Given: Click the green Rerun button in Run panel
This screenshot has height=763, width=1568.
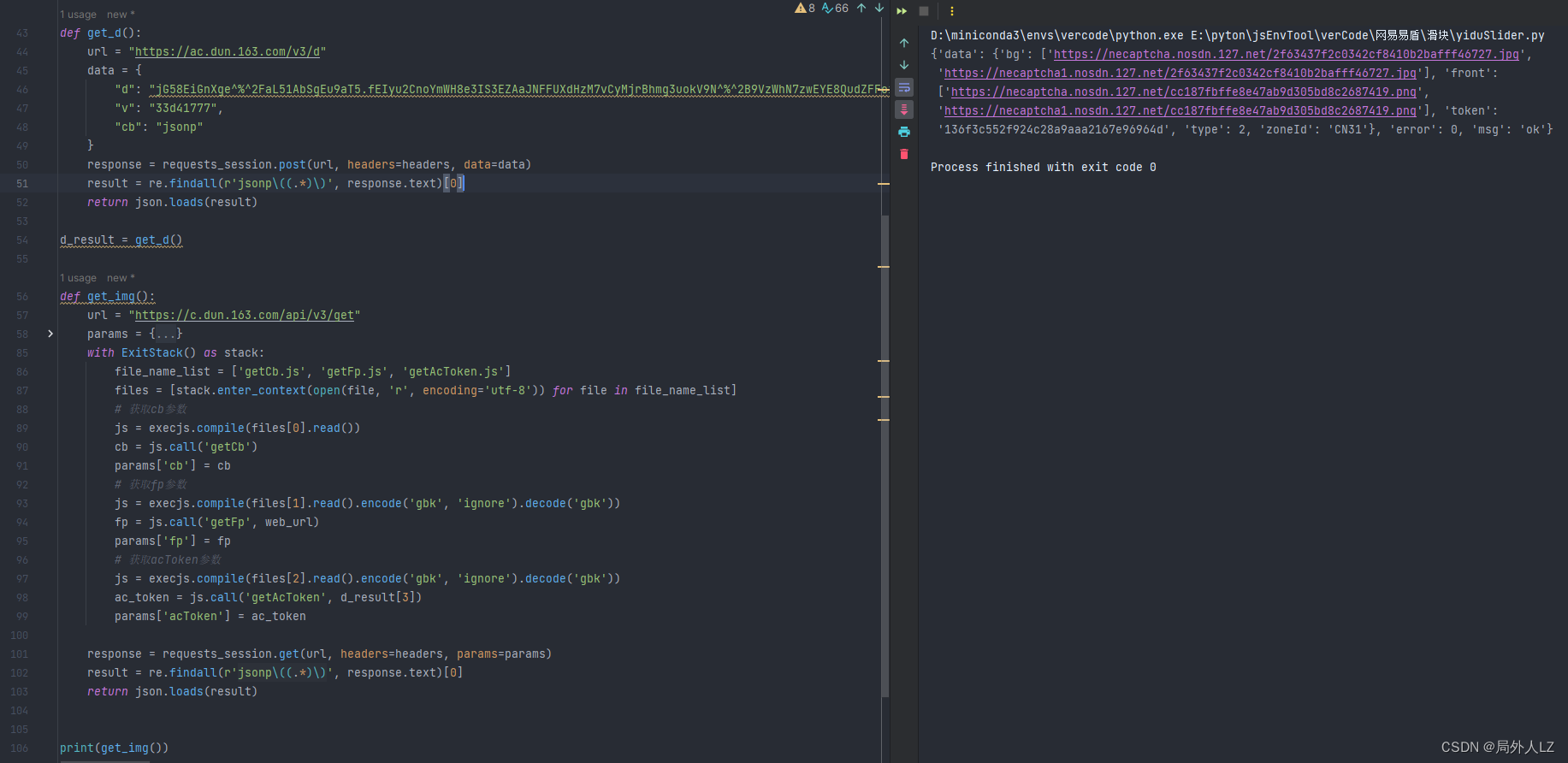Looking at the screenshot, I should coord(902,11).
